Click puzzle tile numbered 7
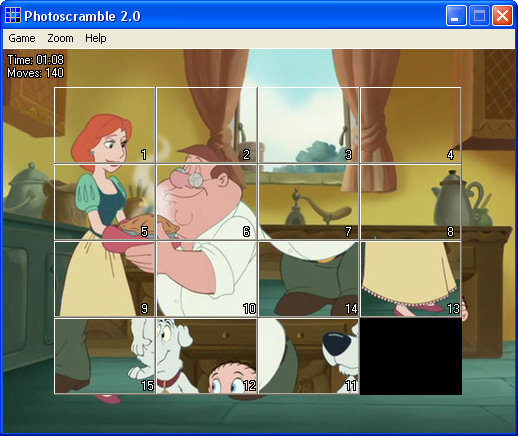This screenshot has width=518, height=436. coord(309,202)
